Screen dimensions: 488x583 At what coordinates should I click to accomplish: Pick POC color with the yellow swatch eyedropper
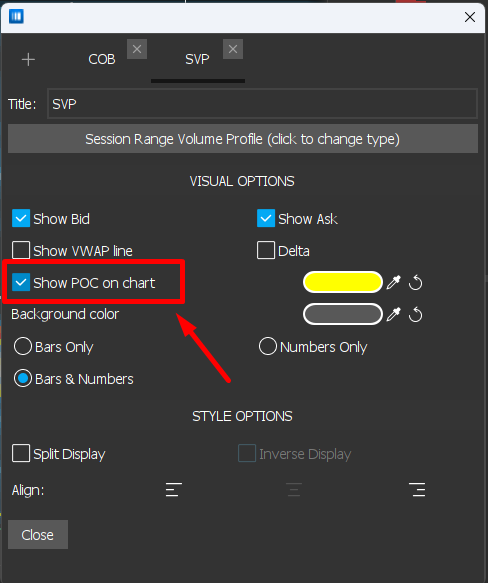click(394, 283)
